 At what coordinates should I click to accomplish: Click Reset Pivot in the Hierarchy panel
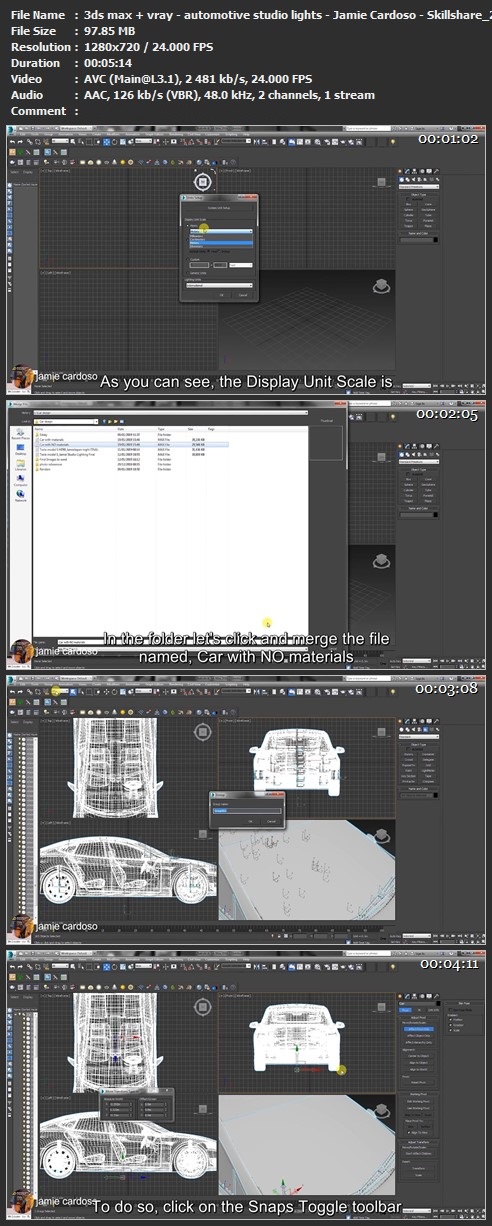[419, 1082]
